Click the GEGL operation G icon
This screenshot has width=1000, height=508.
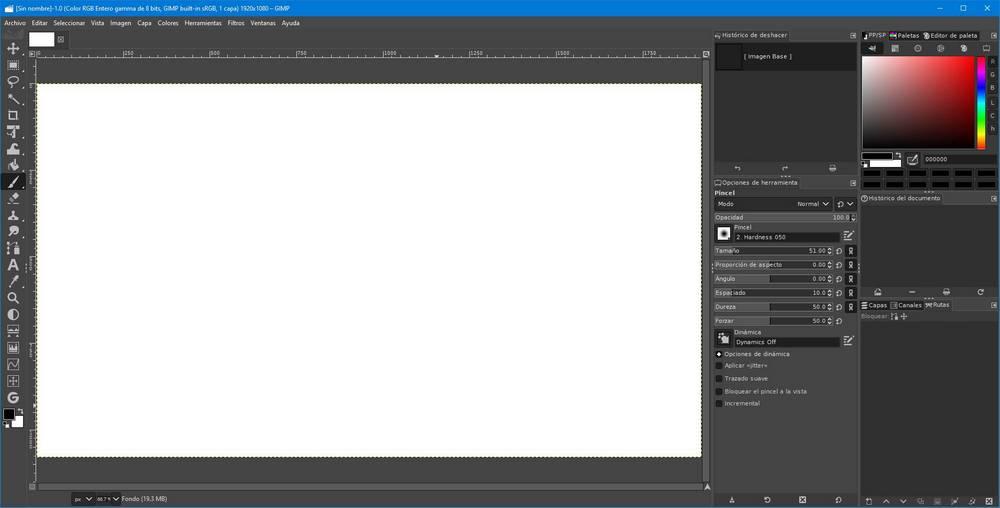(13, 398)
